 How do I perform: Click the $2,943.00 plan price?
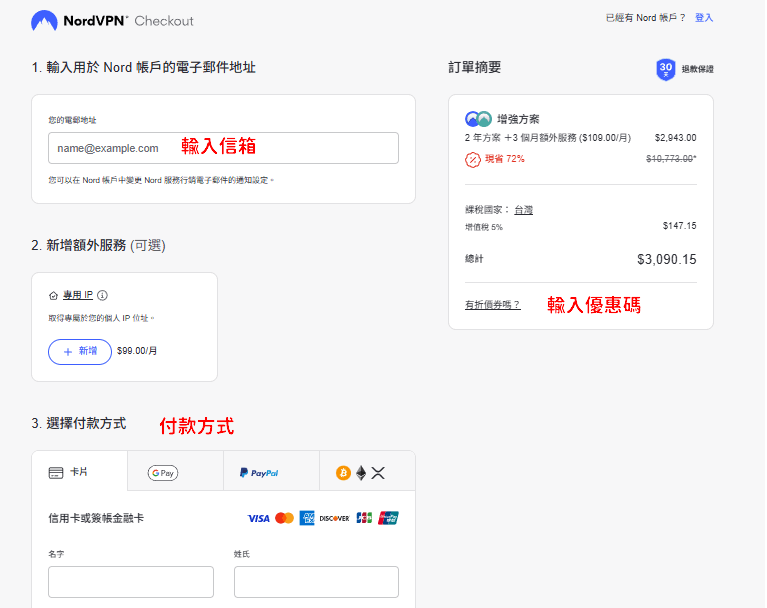pyautogui.click(x=676, y=138)
